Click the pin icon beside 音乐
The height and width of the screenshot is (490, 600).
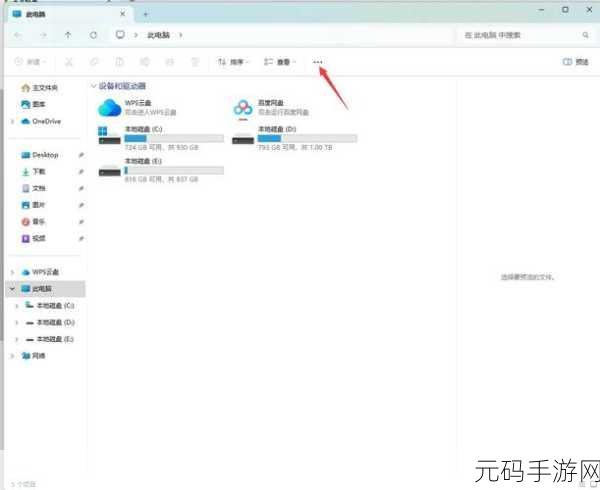[x=81, y=222]
